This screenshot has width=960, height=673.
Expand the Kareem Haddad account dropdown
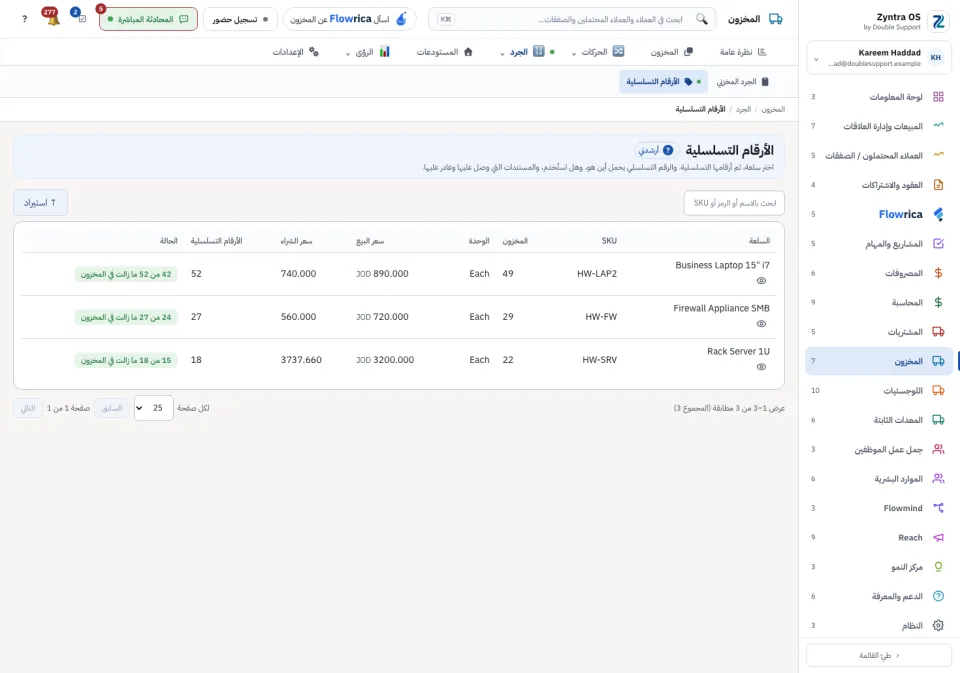pos(816,59)
